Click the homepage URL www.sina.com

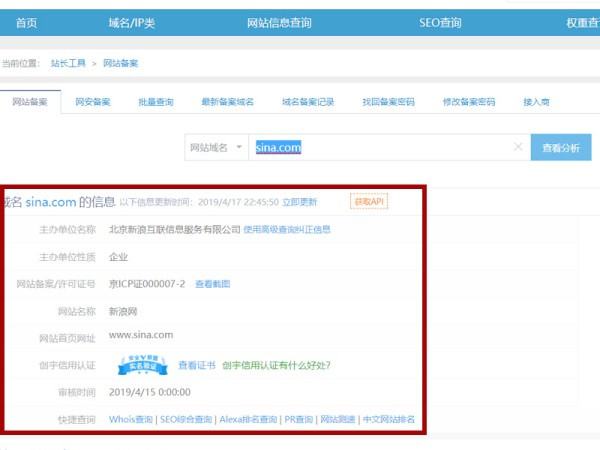(141, 335)
